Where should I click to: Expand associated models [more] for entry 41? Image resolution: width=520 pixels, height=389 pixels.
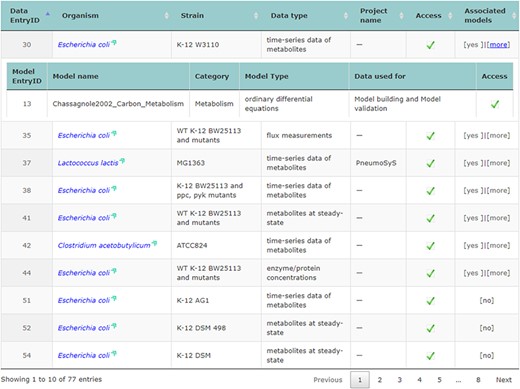[x=498, y=218]
